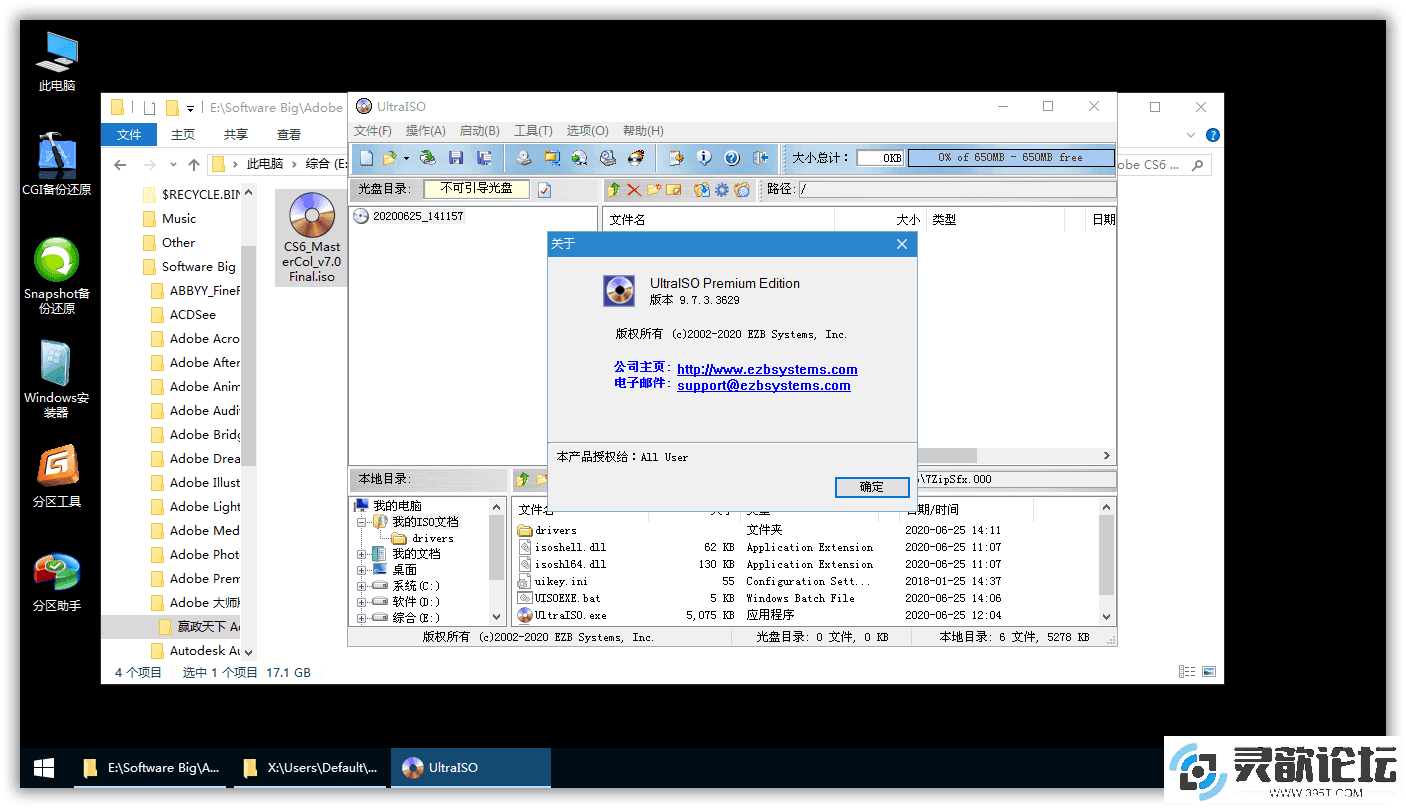
Task: Click the X:\Users\Default taskbar item
Action: point(309,768)
